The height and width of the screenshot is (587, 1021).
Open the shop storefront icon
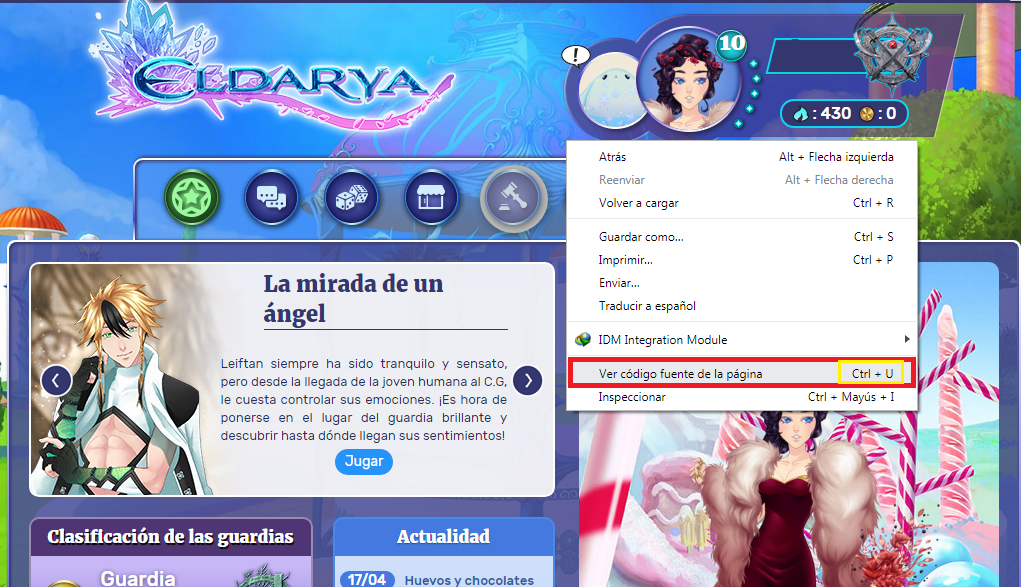click(x=431, y=197)
